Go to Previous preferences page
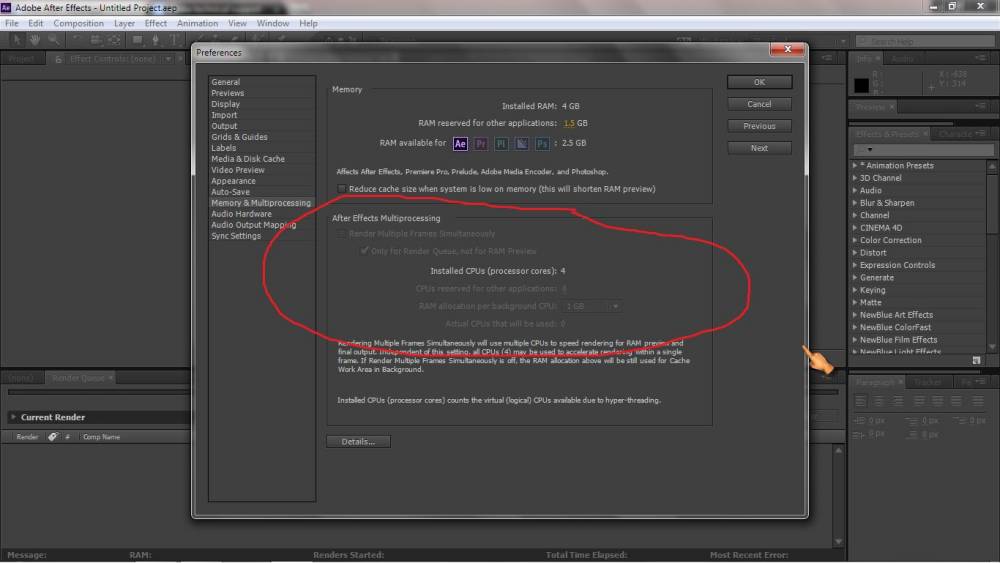The height and width of the screenshot is (563, 1000). click(x=760, y=126)
